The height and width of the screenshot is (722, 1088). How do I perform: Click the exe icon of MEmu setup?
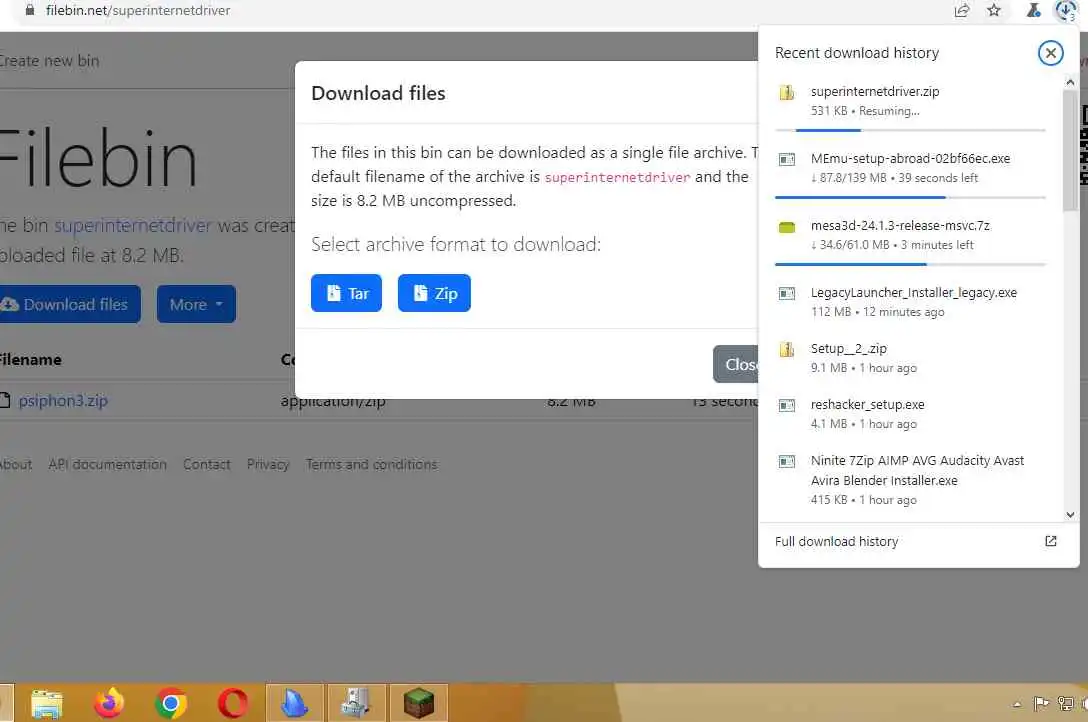pyautogui.click(x=786, y=160)
